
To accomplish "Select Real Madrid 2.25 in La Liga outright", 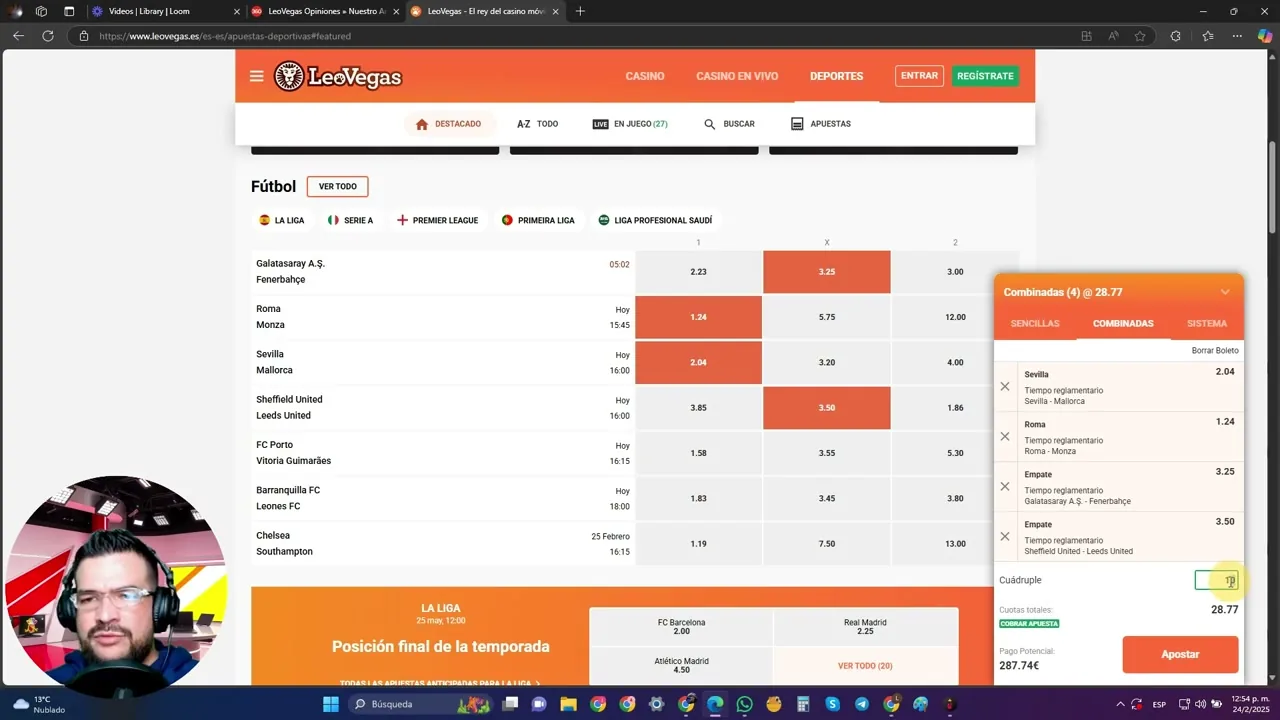I will [x=865, y=627].
